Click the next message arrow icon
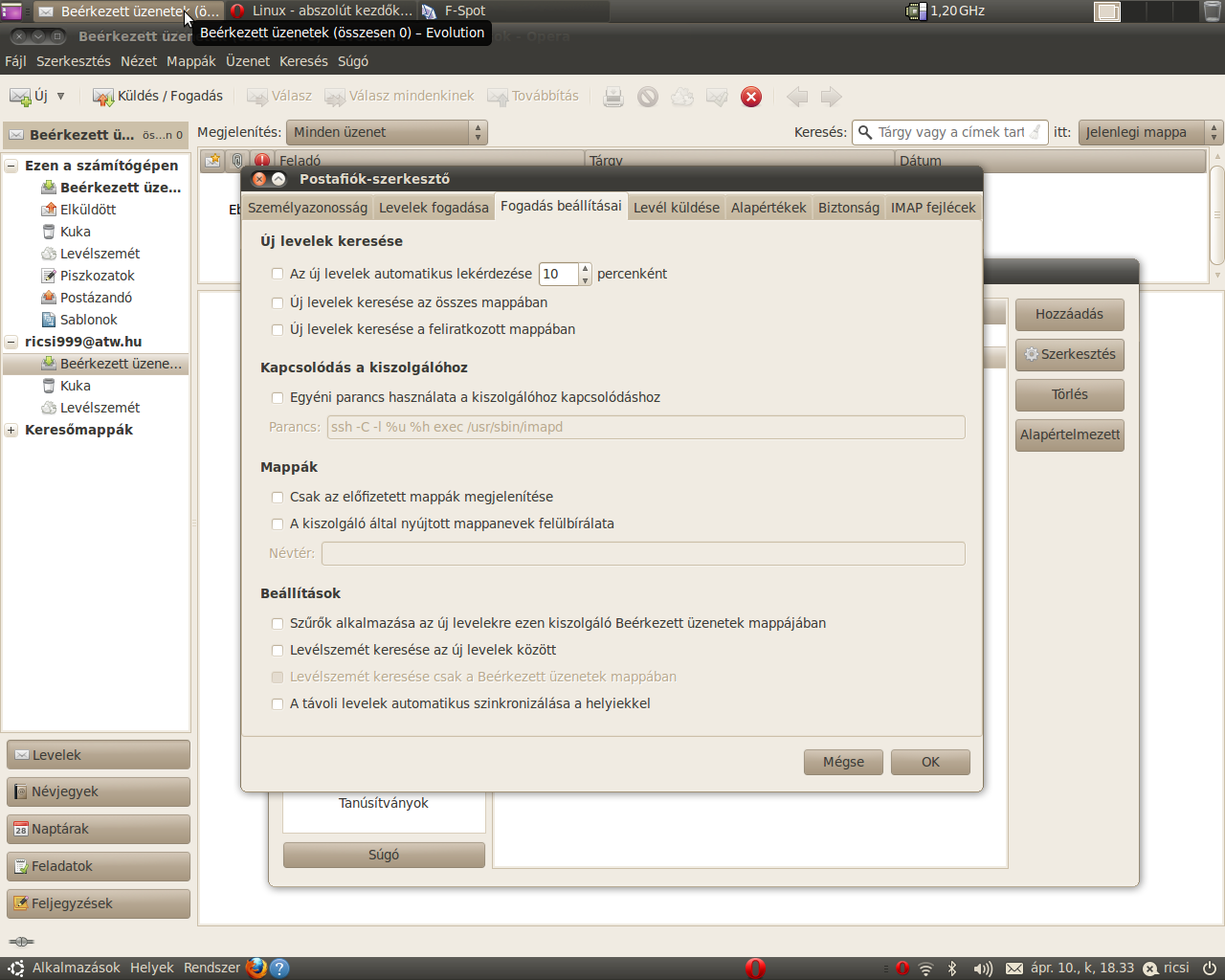1225x980 pixels. [x=832, y=97]
